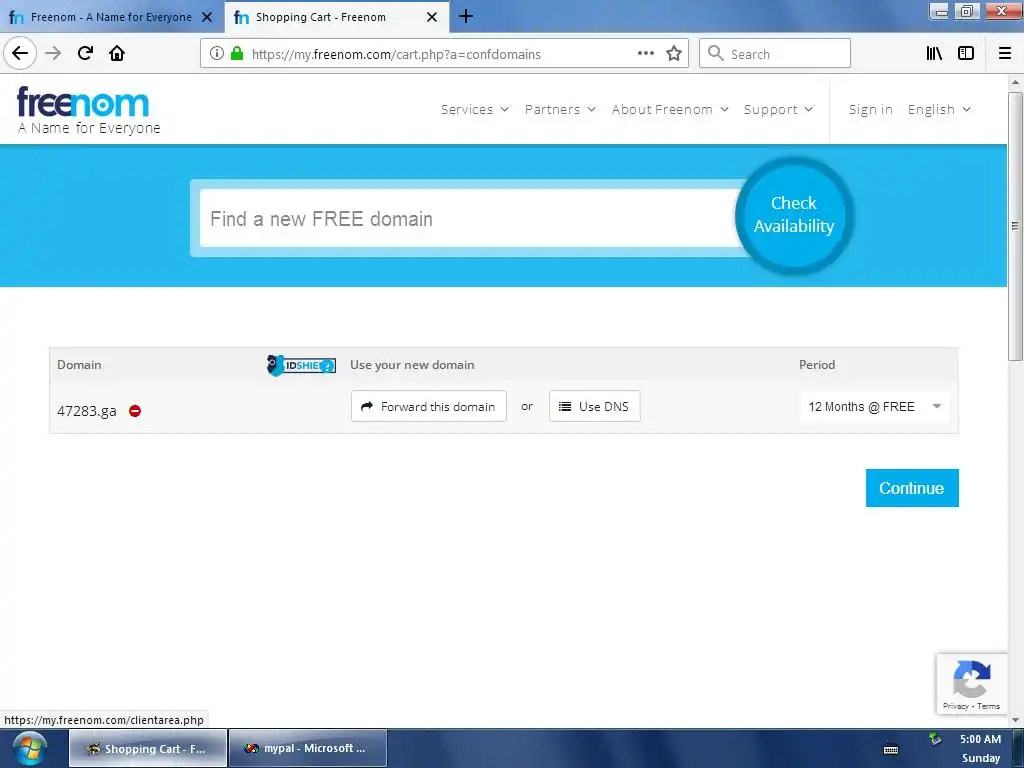
Task: Close the Shopping Cart - Freenom tab
Action: (432, 17)
